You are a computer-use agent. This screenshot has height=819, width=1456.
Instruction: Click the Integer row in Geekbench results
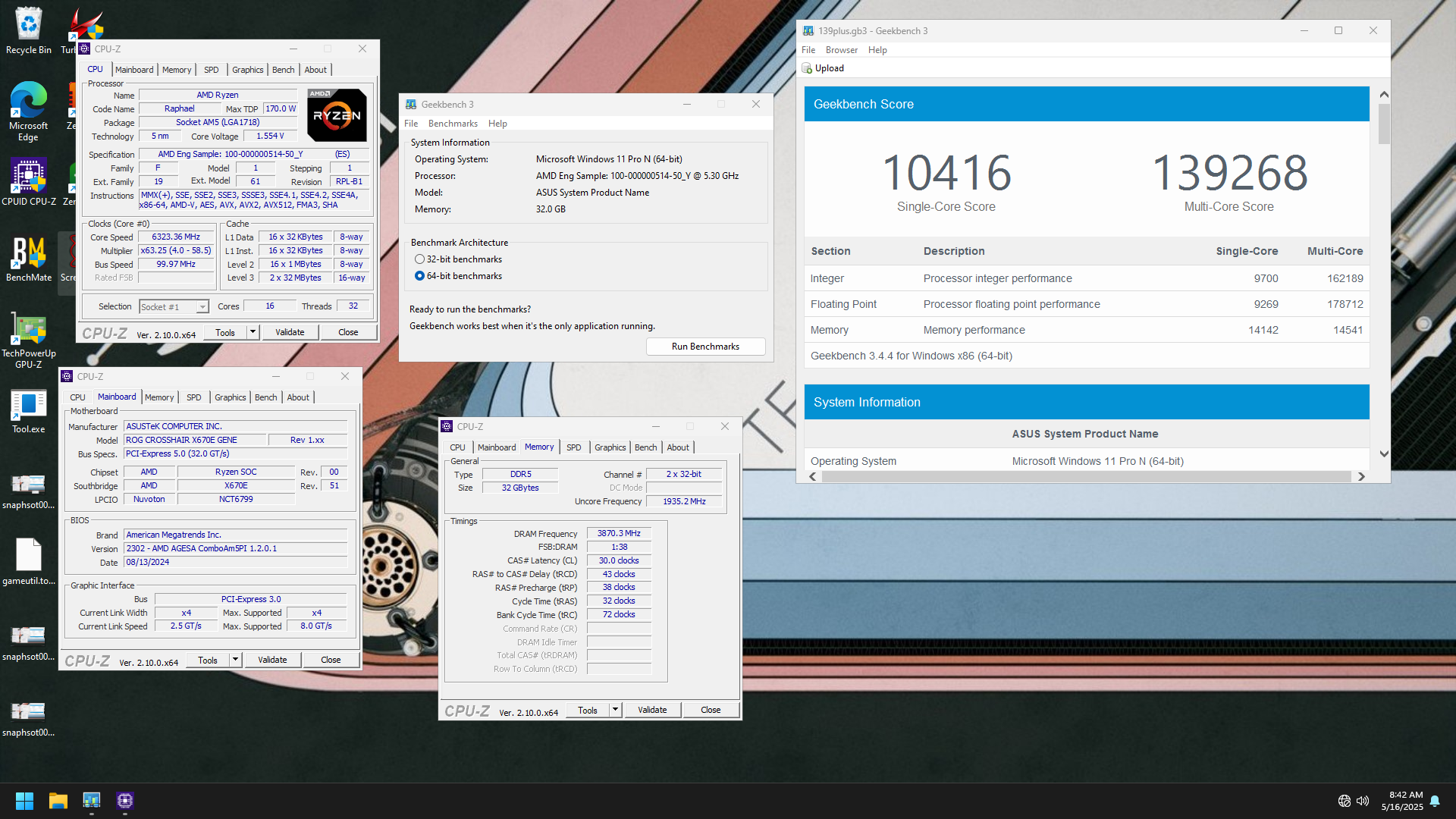[1087, 278]
